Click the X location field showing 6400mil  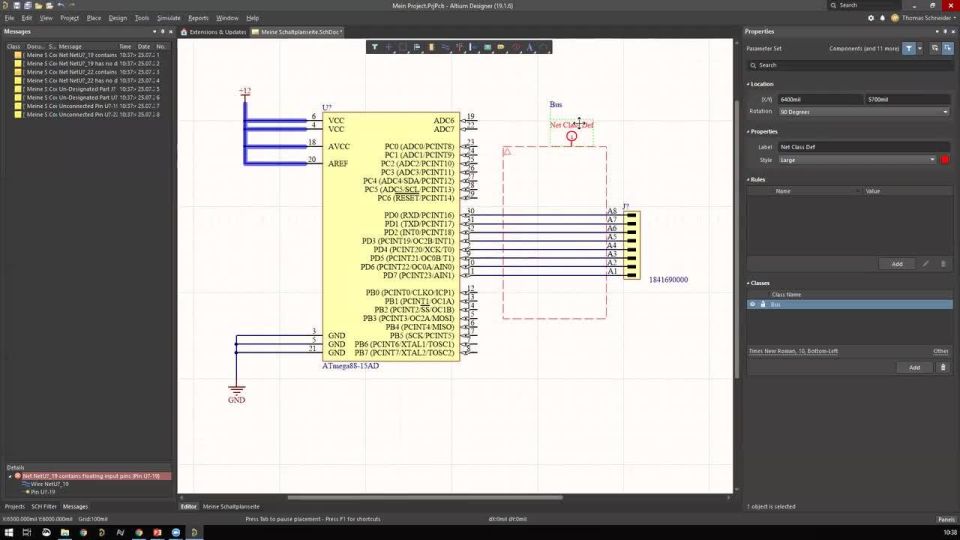point(820,99)
